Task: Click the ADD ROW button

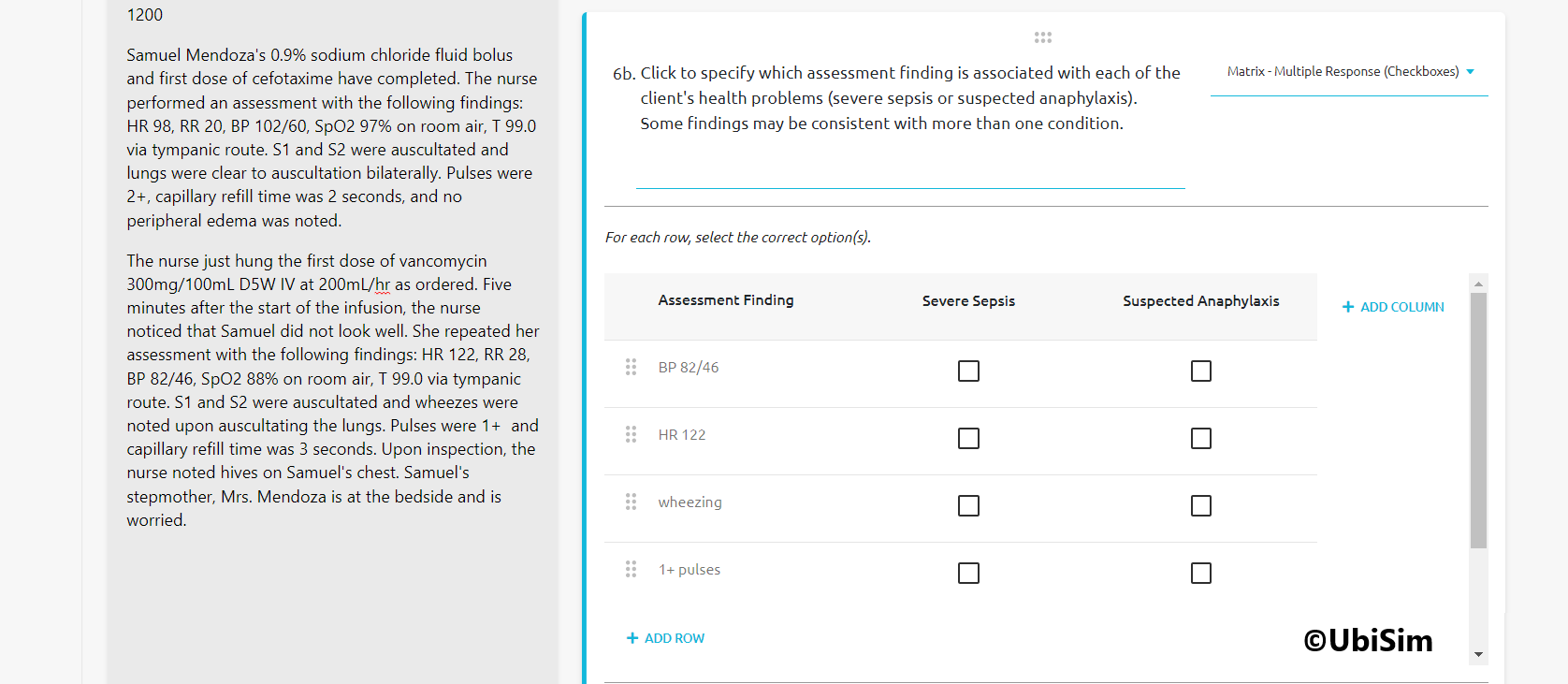Action: pyautogui.click(x=665, y=637)
